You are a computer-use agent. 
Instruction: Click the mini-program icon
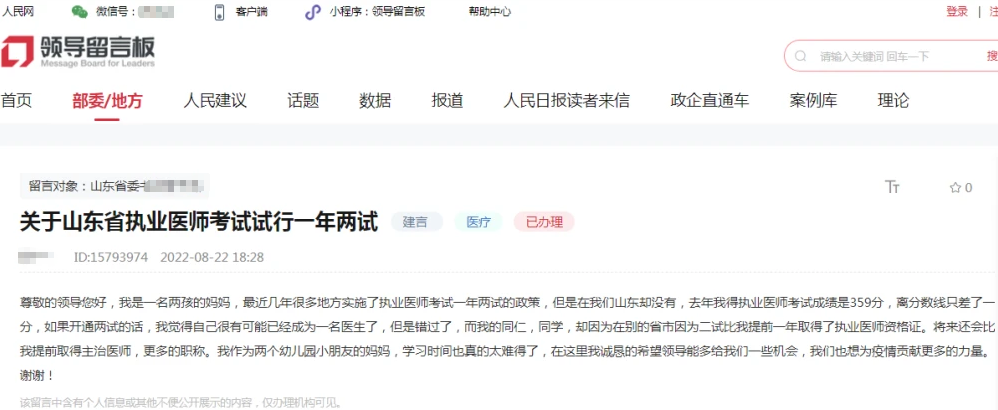coord(313,12)
